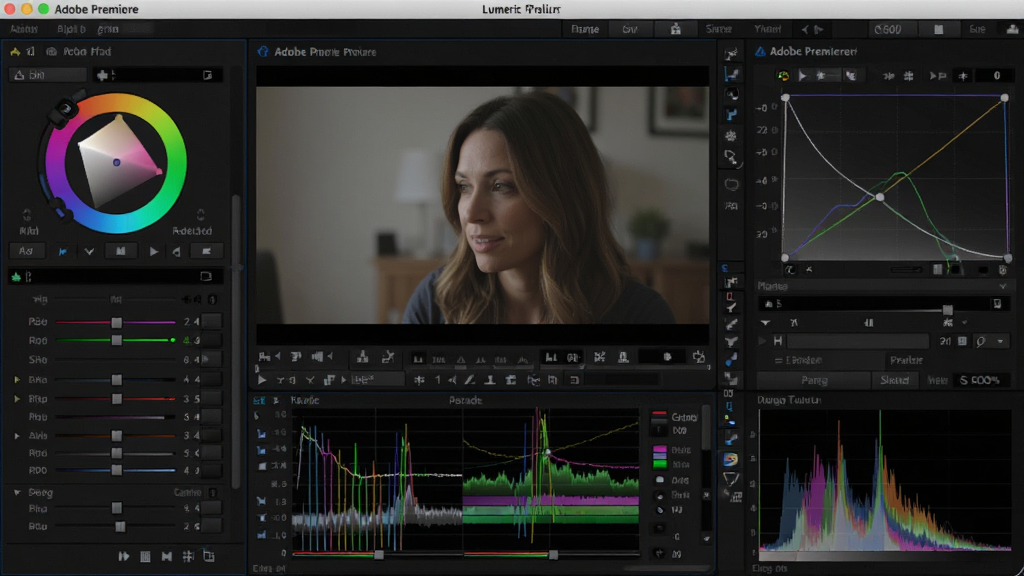Click the lock icon at curves graph bottom right
Viewport: 1024px width, 576px height.
tap(1003, 269)
